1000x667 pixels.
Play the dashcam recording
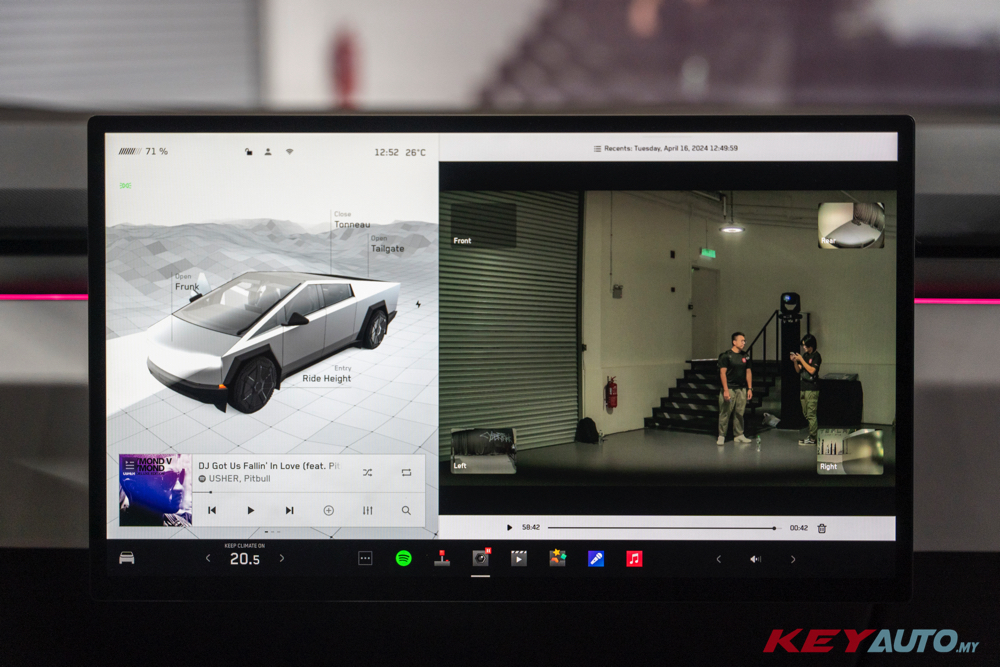click(509, 528)
